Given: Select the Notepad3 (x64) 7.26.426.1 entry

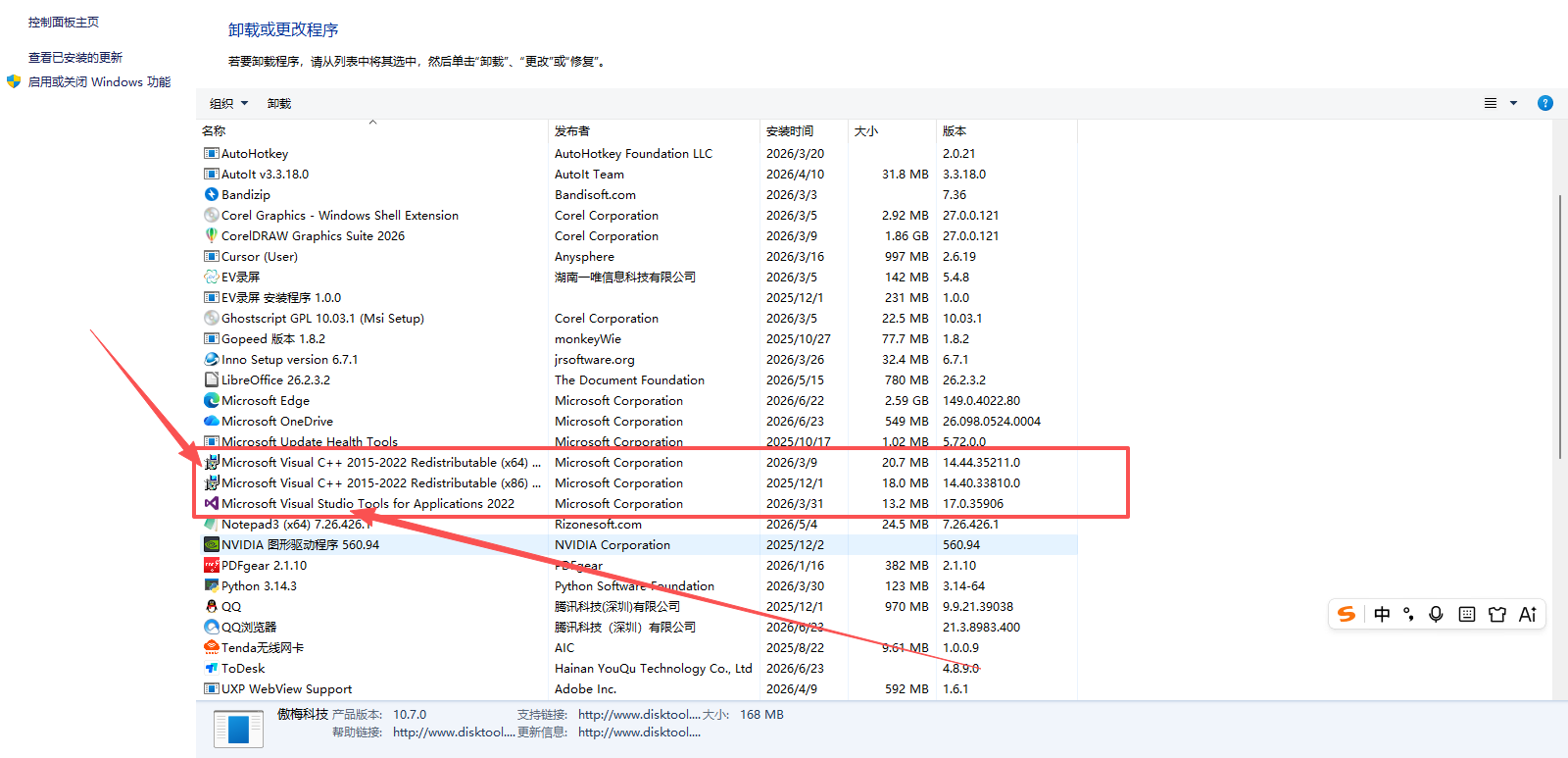Looking at the screenshot, I should 637,524.
